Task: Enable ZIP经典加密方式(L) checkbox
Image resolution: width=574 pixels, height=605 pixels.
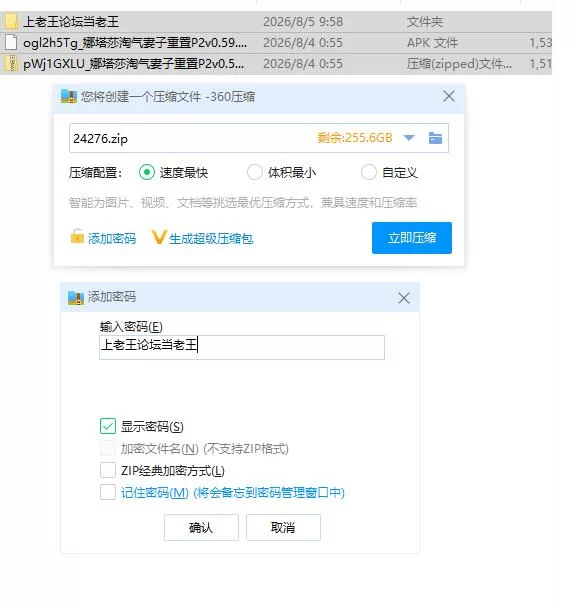Action: click(108, 470)
